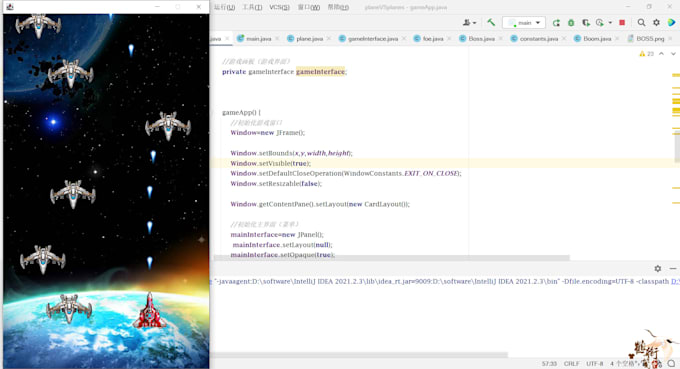Click the colorful JetBrains Space icon
Viewport: 680px width, 369px height.
(x=672, y=23)
